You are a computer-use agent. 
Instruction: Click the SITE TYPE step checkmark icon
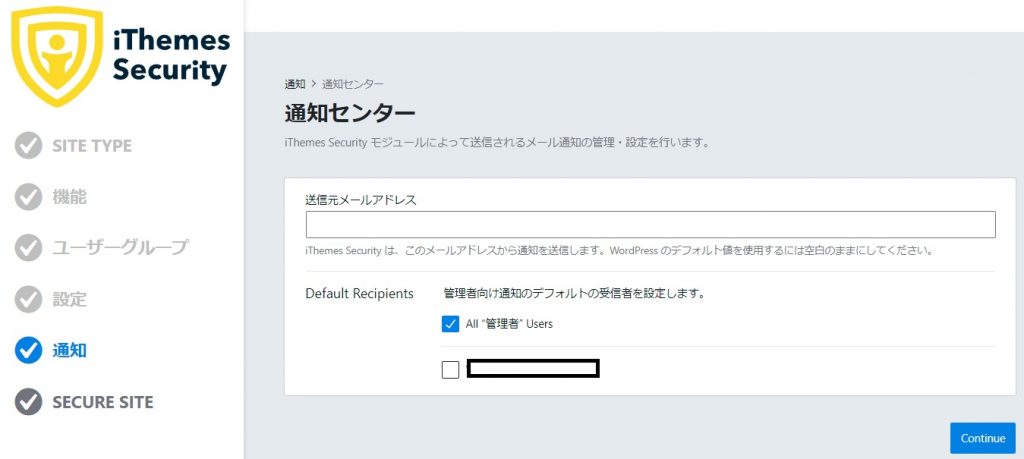28,146
